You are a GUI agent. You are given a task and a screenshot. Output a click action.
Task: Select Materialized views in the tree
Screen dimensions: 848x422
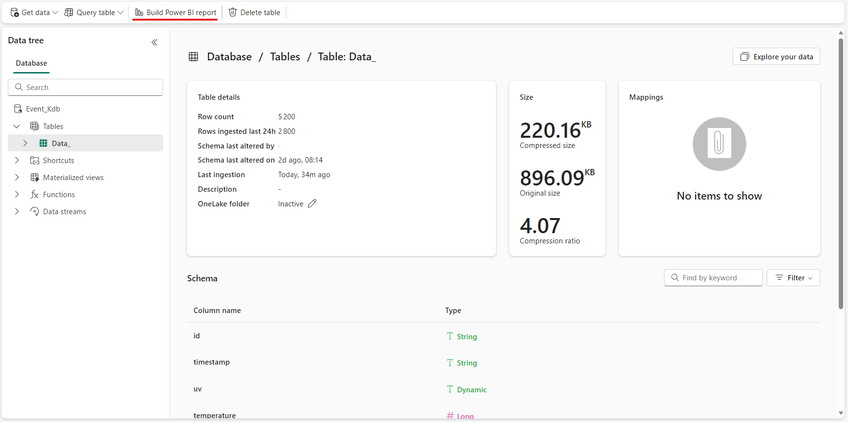click(73, 177)
